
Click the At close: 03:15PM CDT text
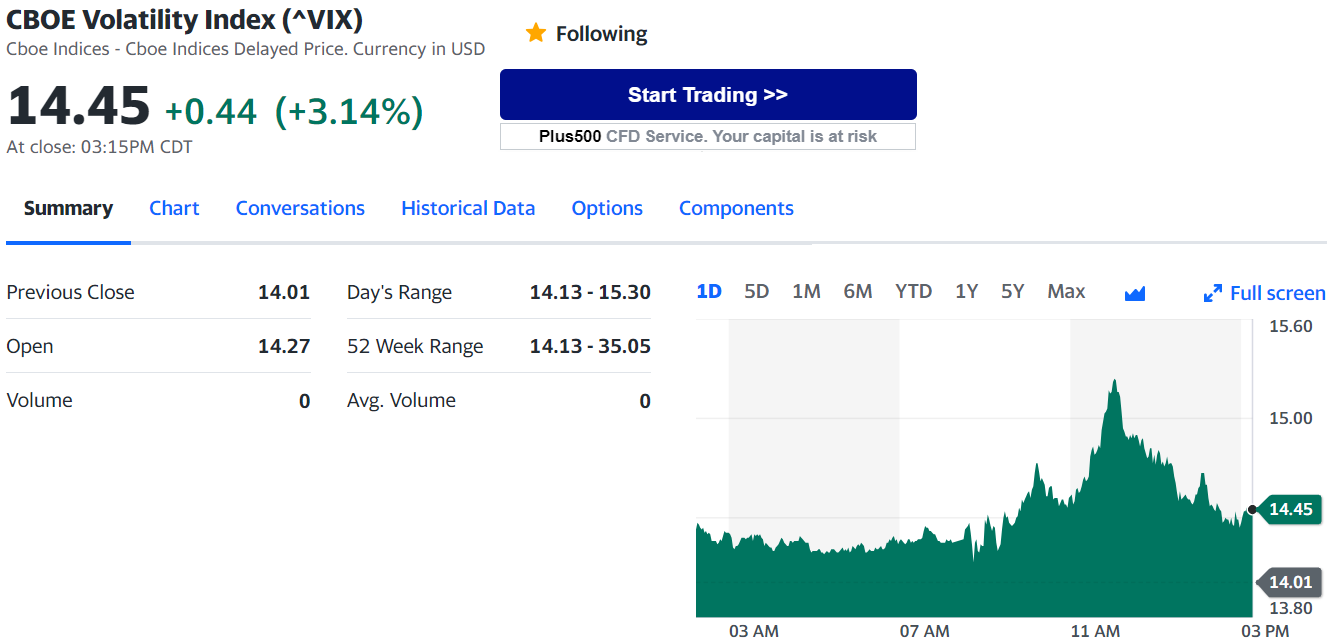(x=99, y=147)
